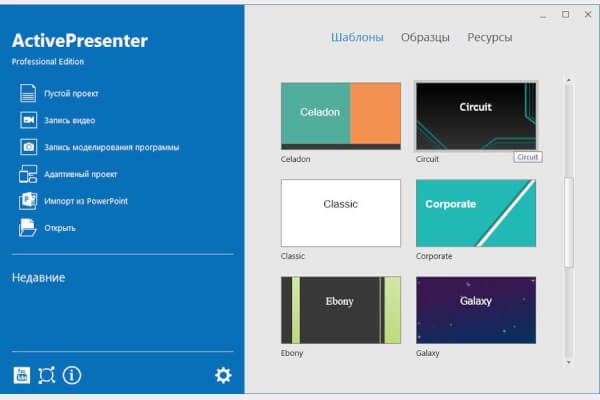
Task: Open settings with the gear icon
Action: pyautogui.click(x=223, y=376)
